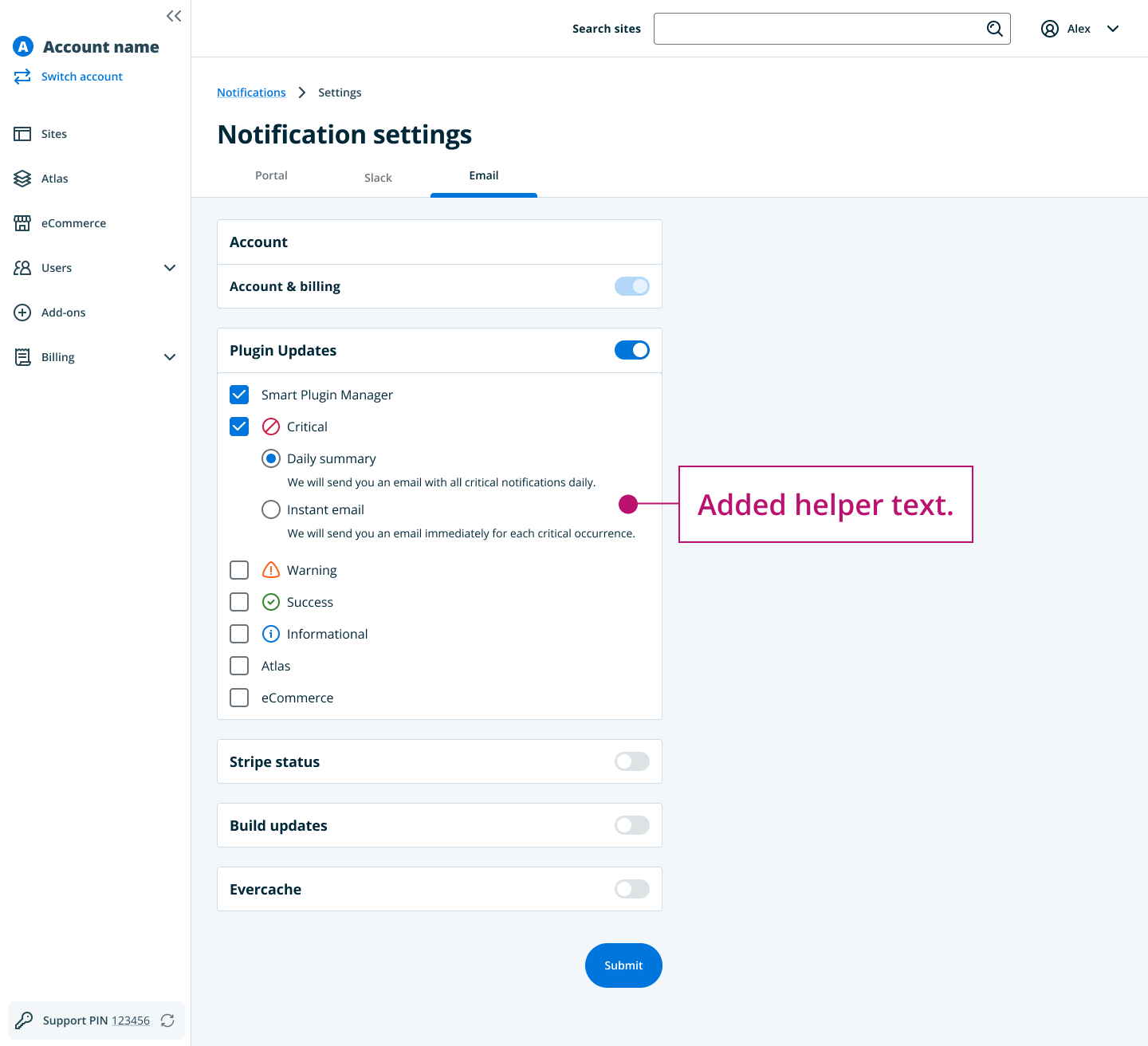
Task: Click the Evercache section heading
Action: tap(265, 890)
